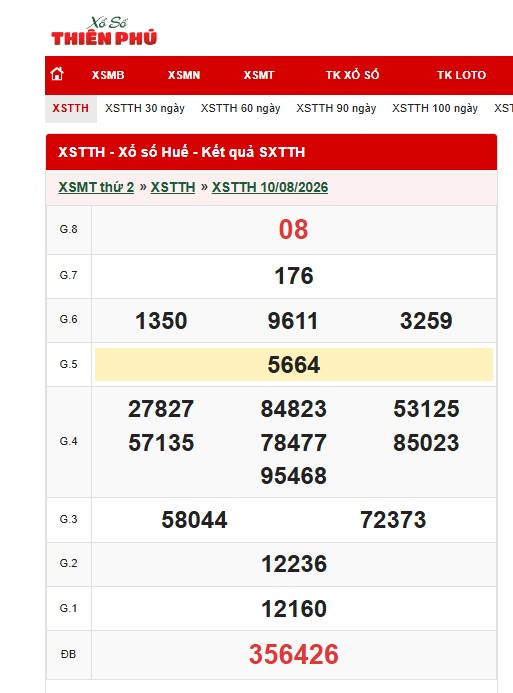Click G.6 number 3259
Image resolution: width=513 pixels, height=693 pixels.
pos(426,321)
